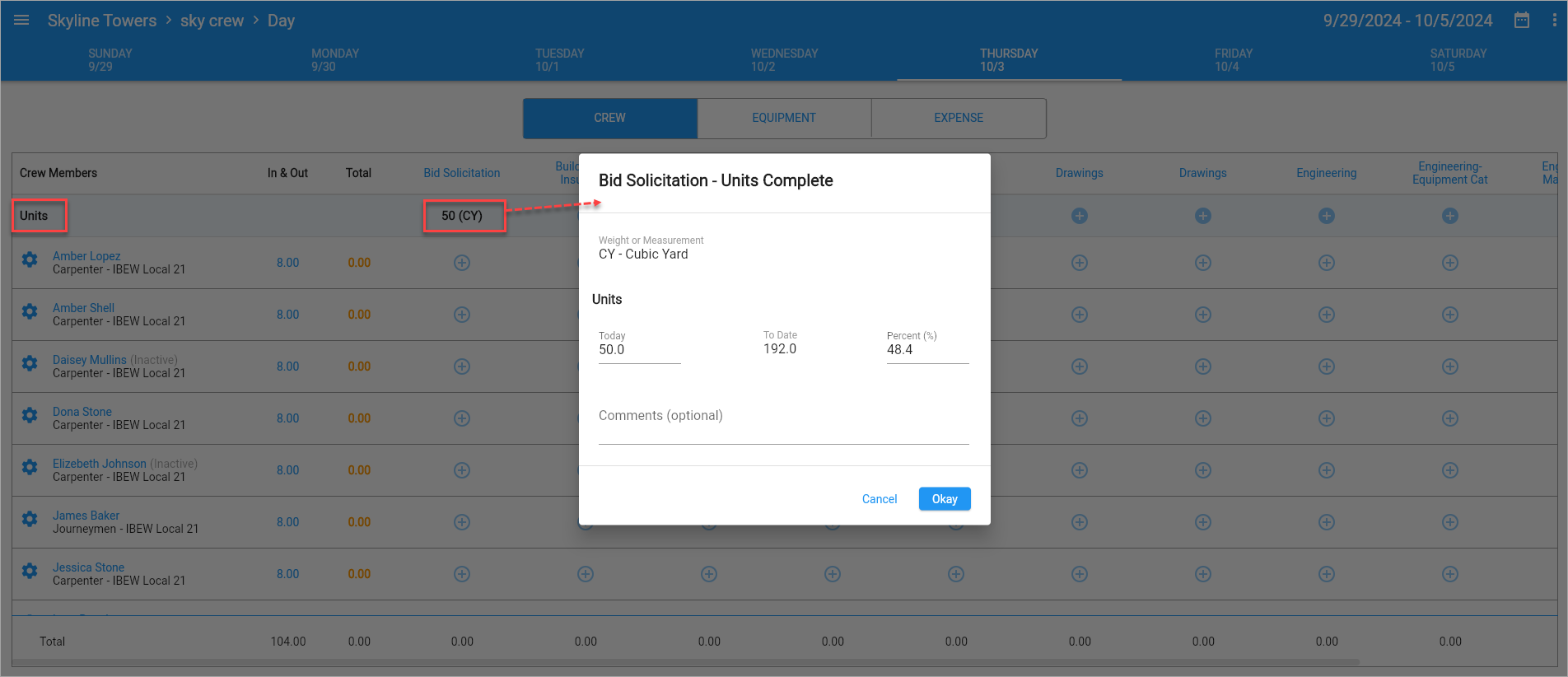Viewport: 1568px width, 677px height.
Task: Select the Wednesday 10/2 day tab
Action: 784,60
